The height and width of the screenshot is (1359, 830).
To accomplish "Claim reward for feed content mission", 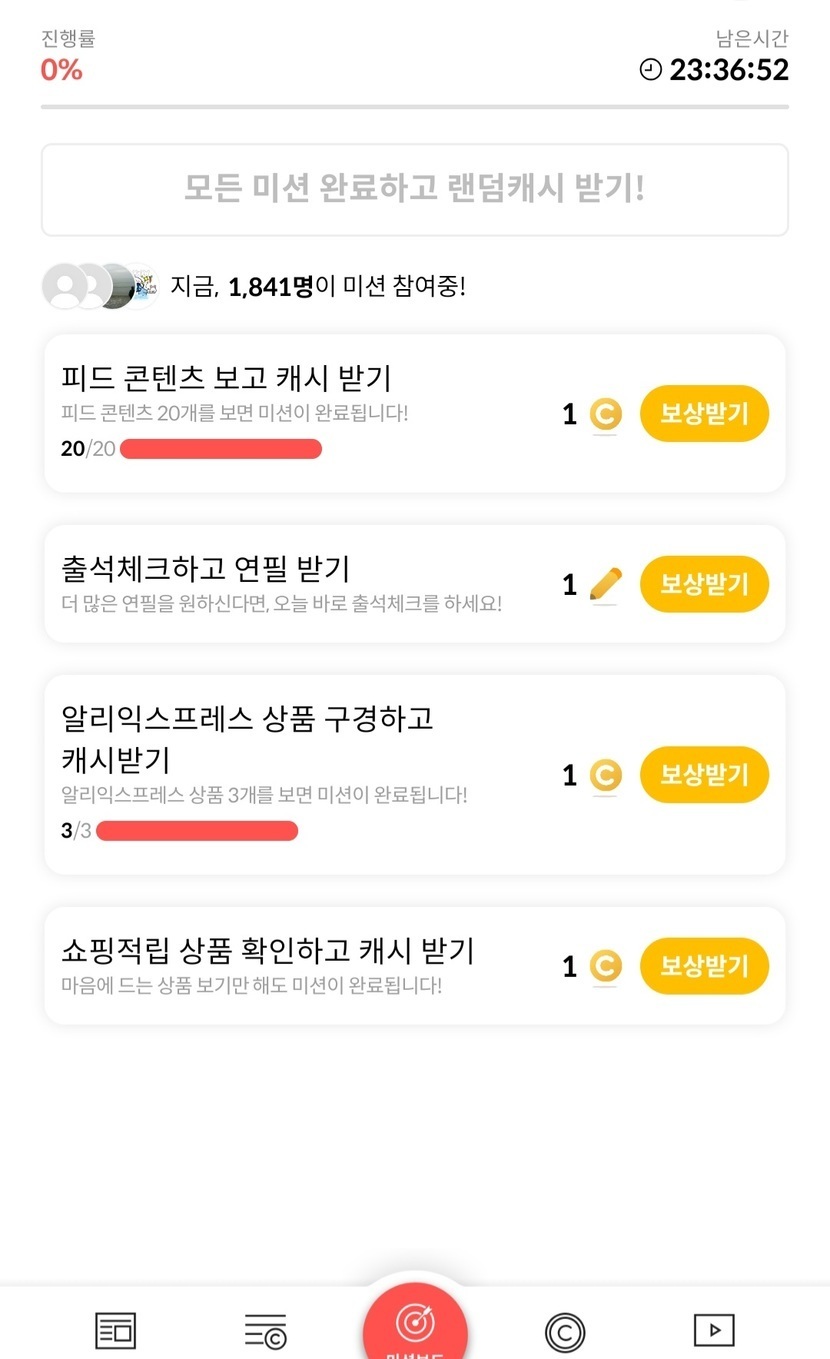I will (704, 414).
